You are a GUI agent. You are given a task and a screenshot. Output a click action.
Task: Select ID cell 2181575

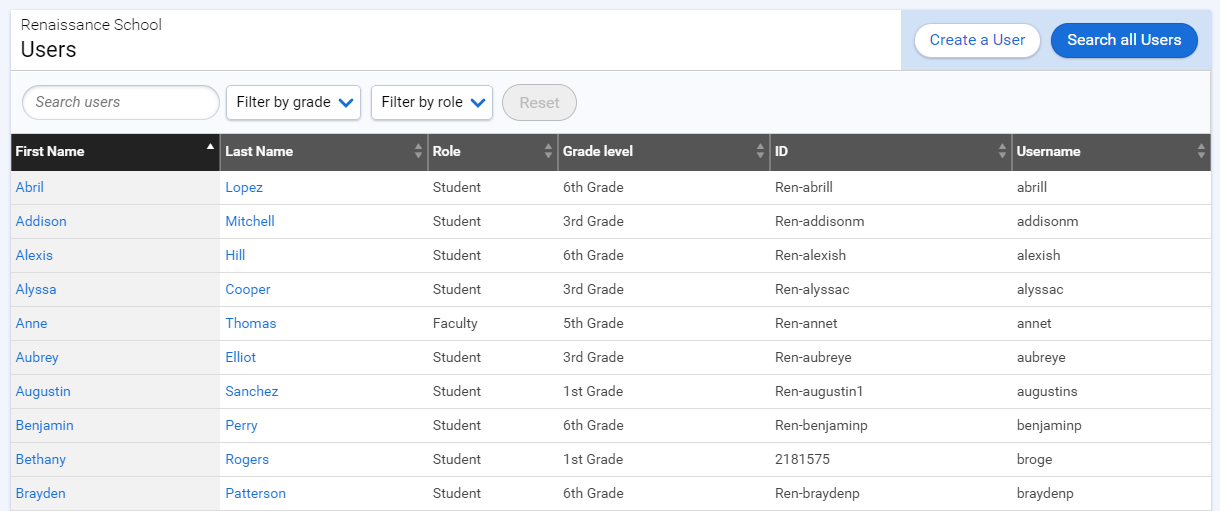pyautogui.click(x=803, y=459)
